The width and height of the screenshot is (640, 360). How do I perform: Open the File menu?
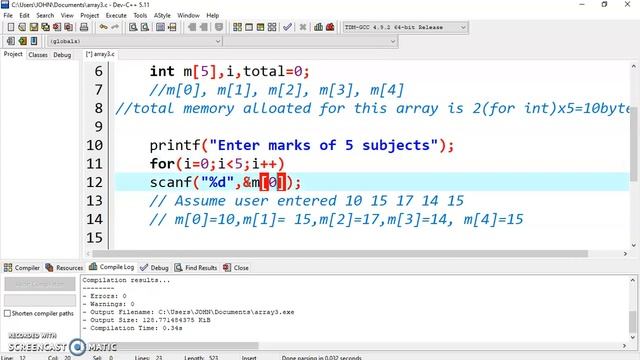(x=8, y=16)
